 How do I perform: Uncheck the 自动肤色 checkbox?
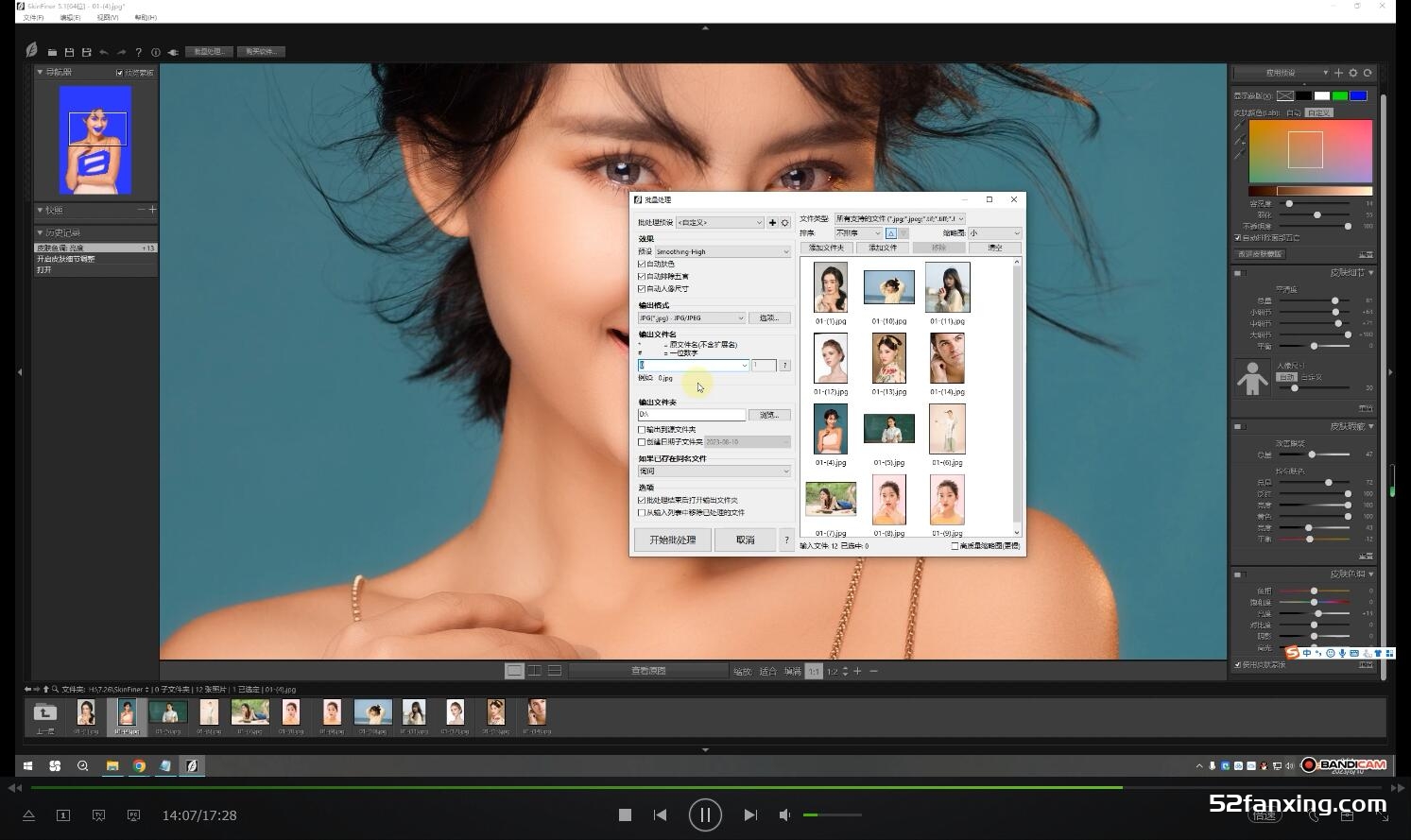[642, 265]
